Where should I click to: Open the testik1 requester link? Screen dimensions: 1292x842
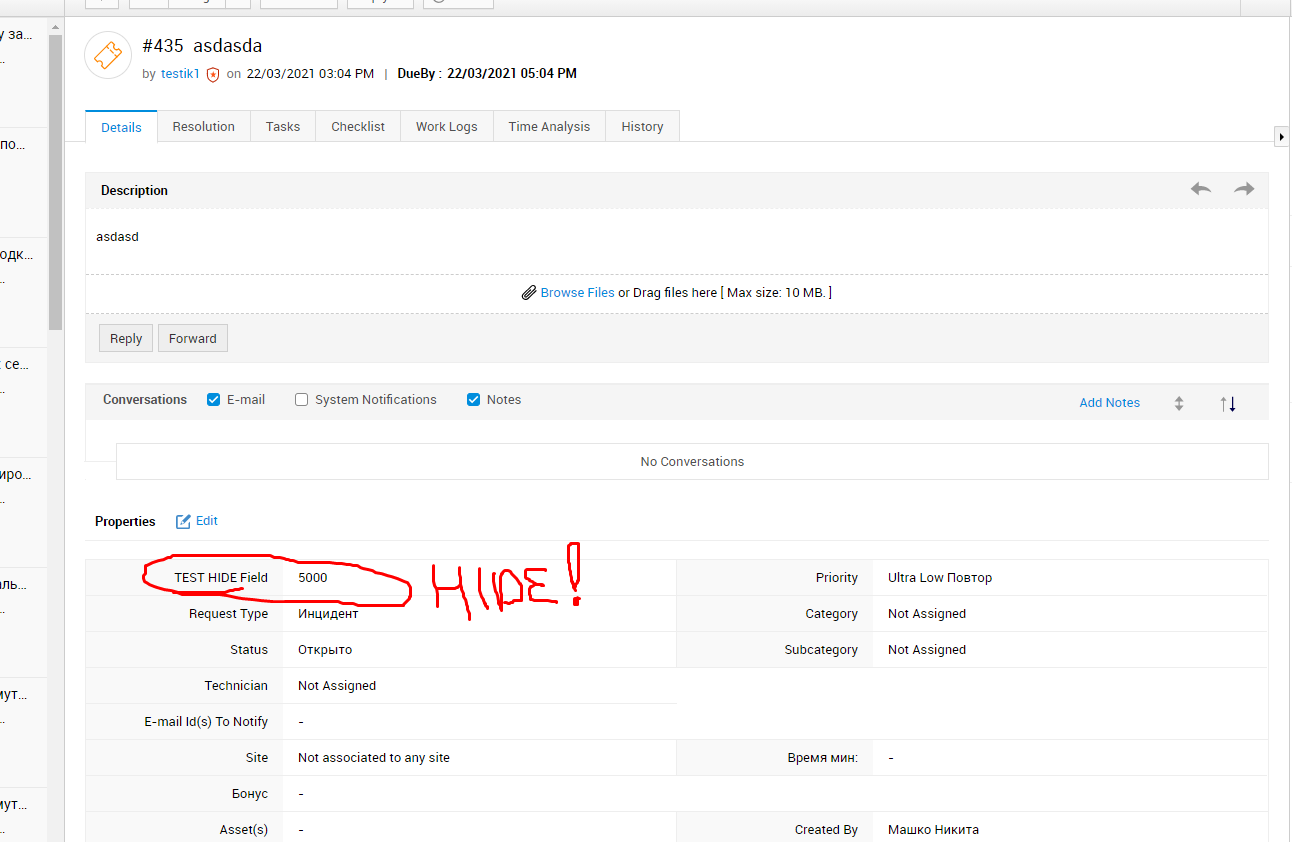pos(181,74)
